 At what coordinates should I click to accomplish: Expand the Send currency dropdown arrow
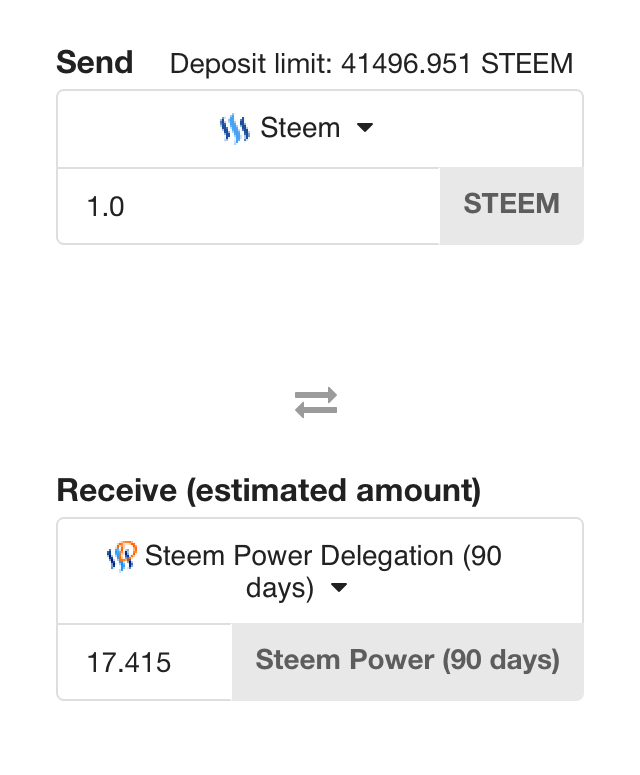pyautogui.click(x=365, y=128)
